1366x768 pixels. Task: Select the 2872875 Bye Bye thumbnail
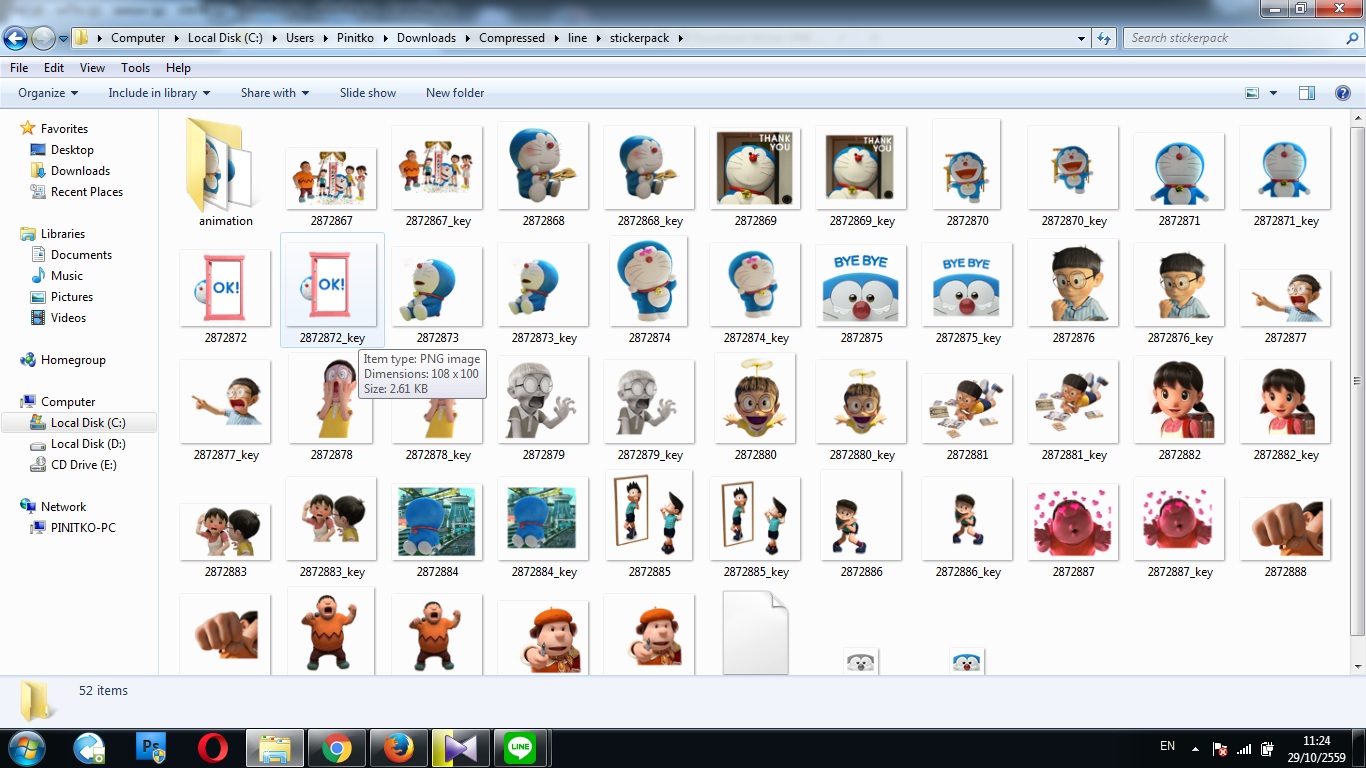click(861, 285)
